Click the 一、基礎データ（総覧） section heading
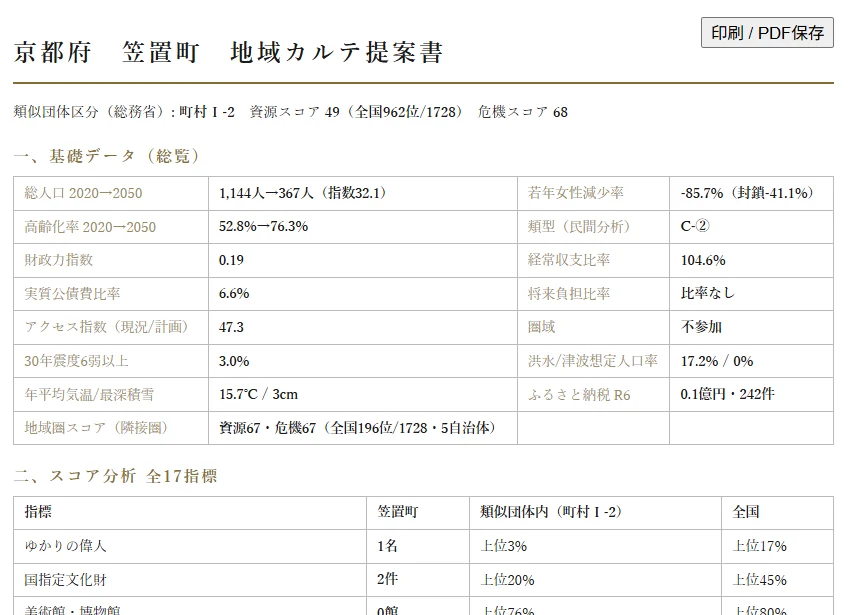 (x=107, y=156)
